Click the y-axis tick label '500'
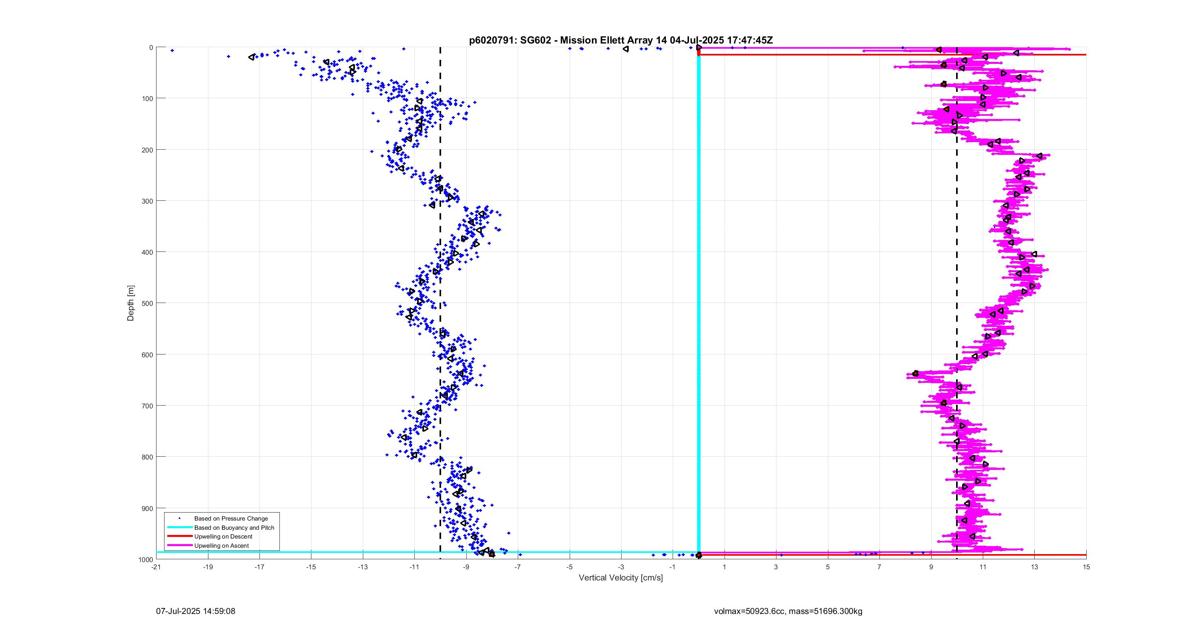This screenshot has width=1200, height=628. click(146, 303)
